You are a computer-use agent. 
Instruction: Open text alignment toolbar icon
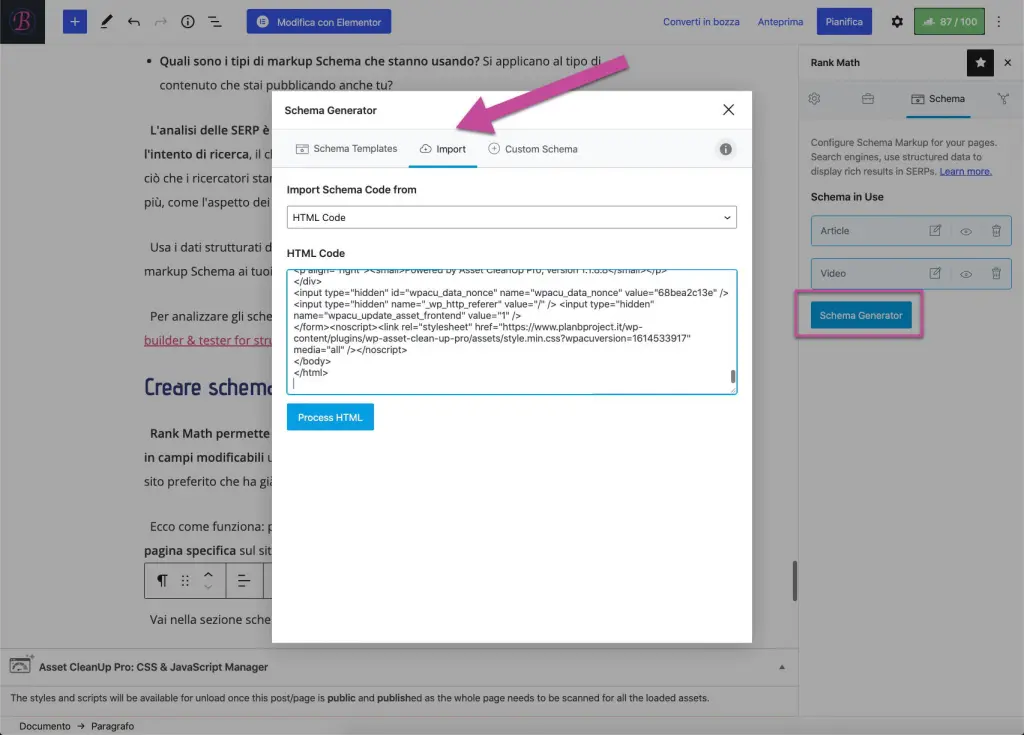pyautogui.click(x=244, y=581)
